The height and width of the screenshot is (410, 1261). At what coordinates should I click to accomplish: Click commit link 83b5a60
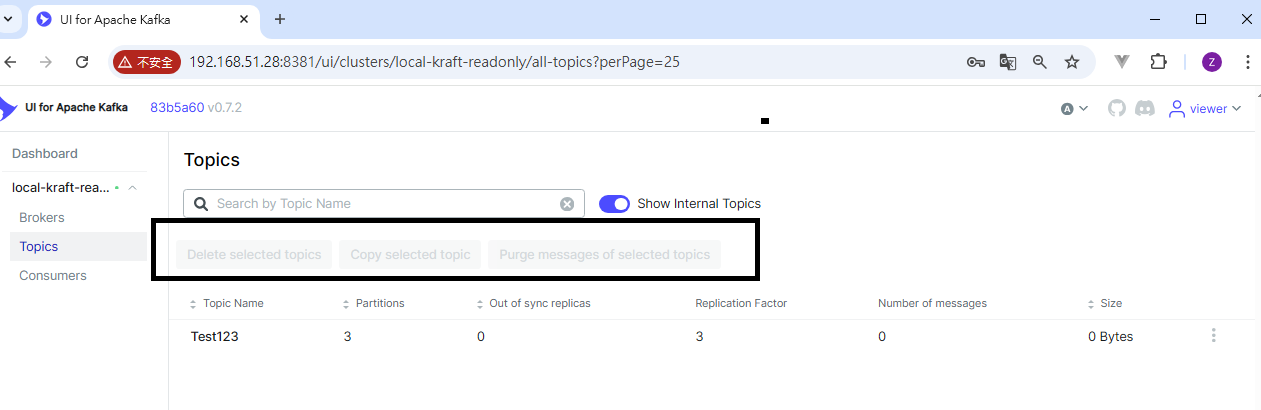177,107
